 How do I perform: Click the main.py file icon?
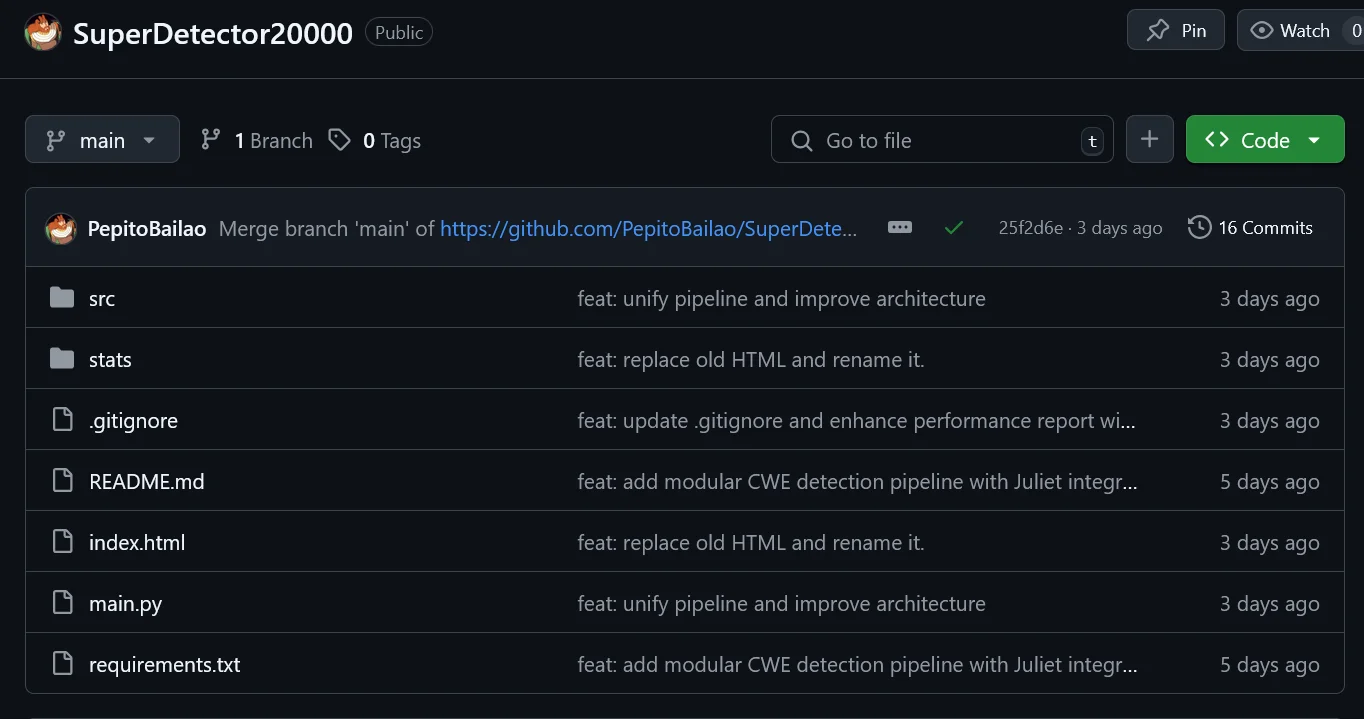coord(62,603)
